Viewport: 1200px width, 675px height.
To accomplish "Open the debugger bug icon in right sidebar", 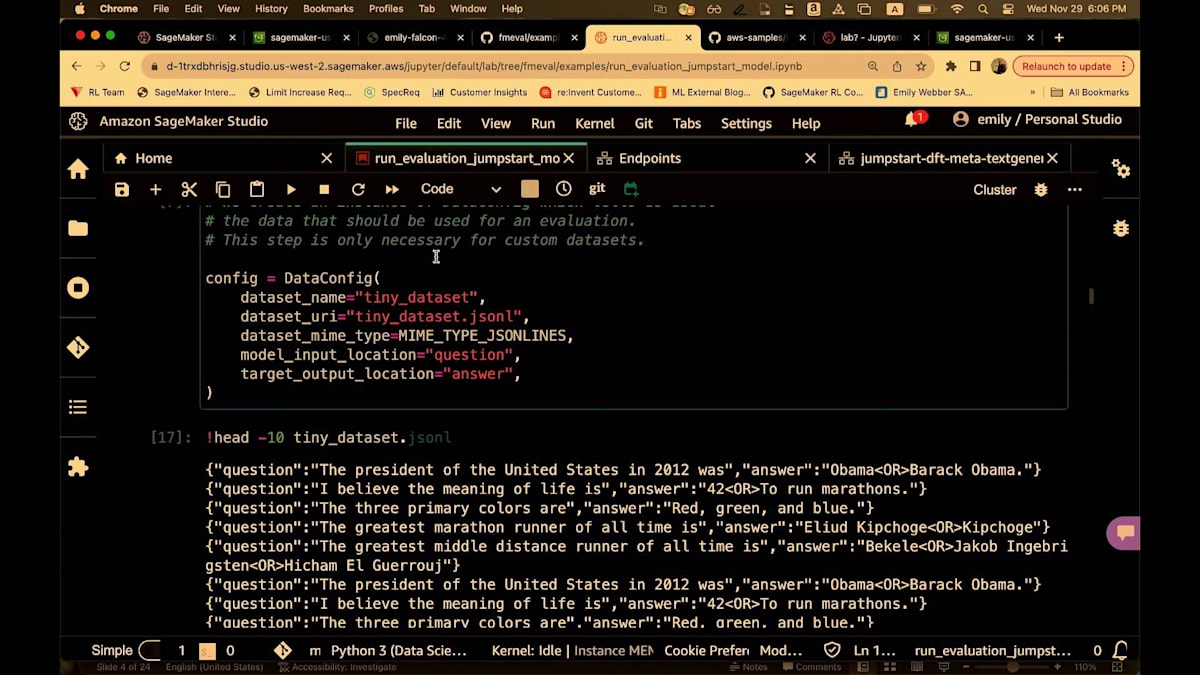I will point(1121,228).
